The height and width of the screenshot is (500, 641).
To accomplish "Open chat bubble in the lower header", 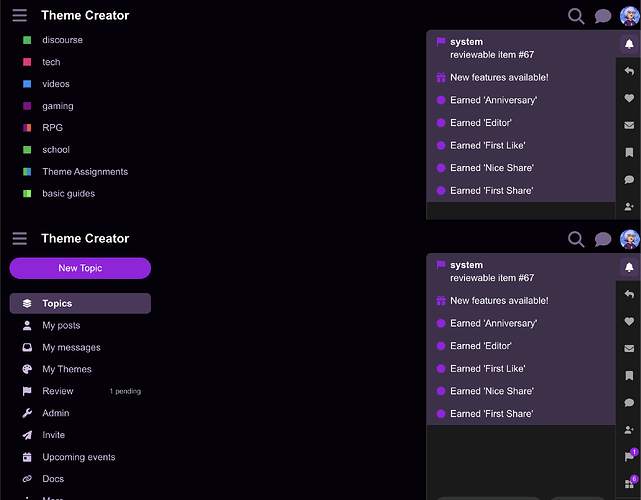I will tap(603, 239).
